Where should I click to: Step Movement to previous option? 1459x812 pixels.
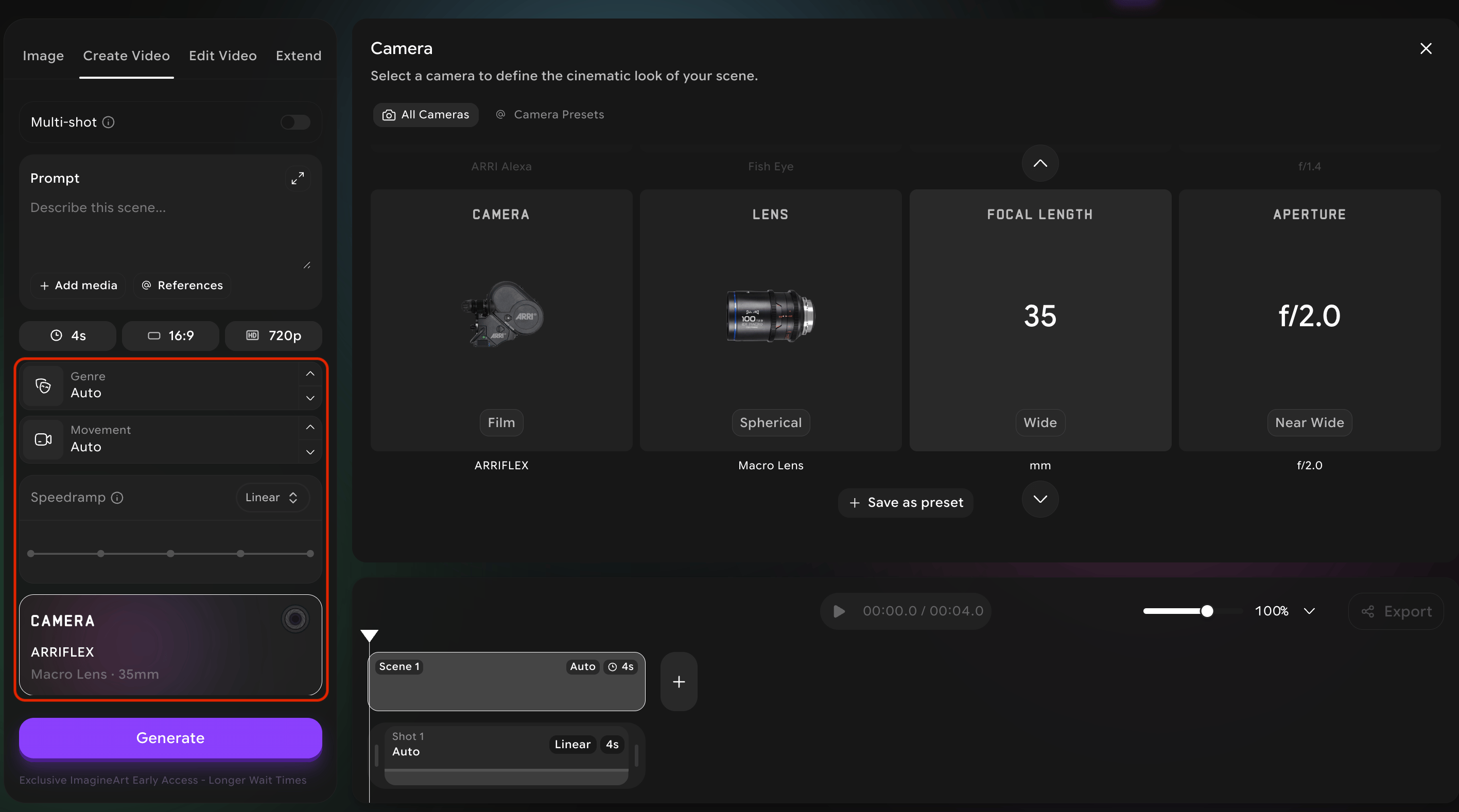310,428
